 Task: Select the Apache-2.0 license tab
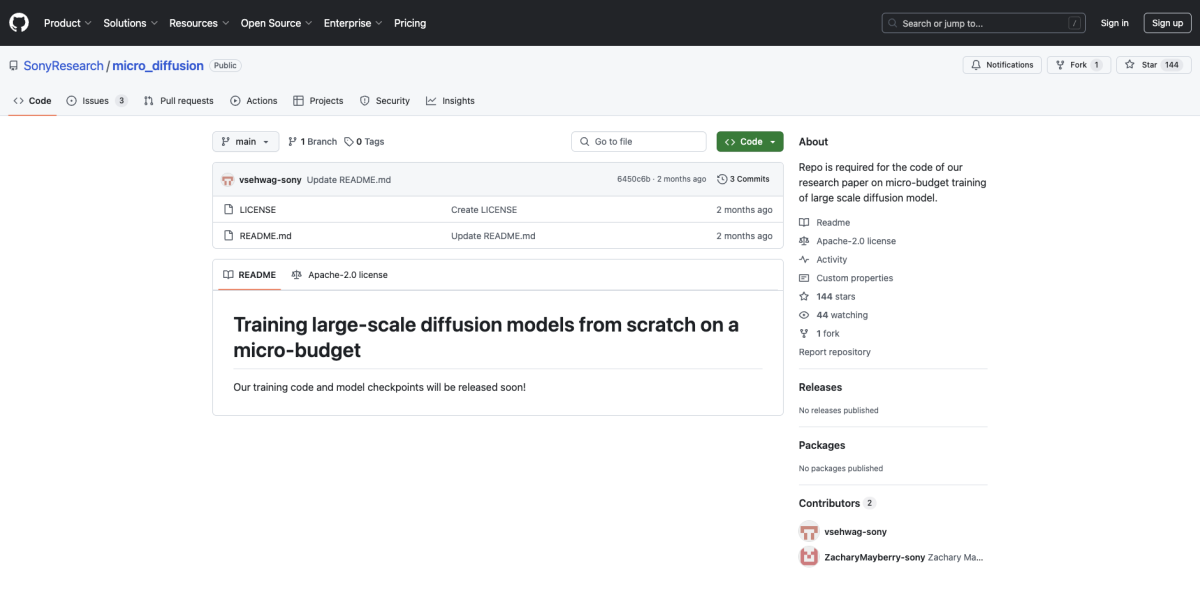pos(339,275)
